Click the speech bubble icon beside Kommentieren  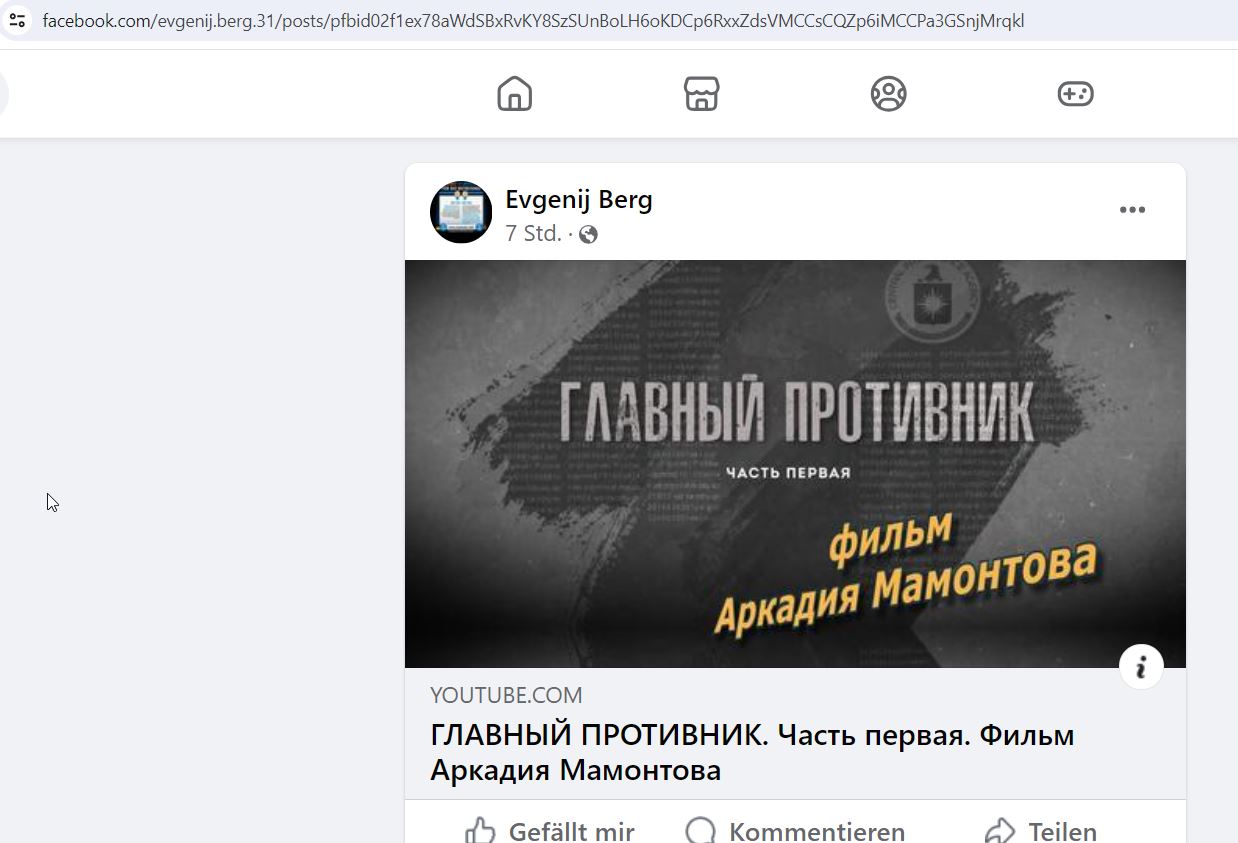coord(701,831)
